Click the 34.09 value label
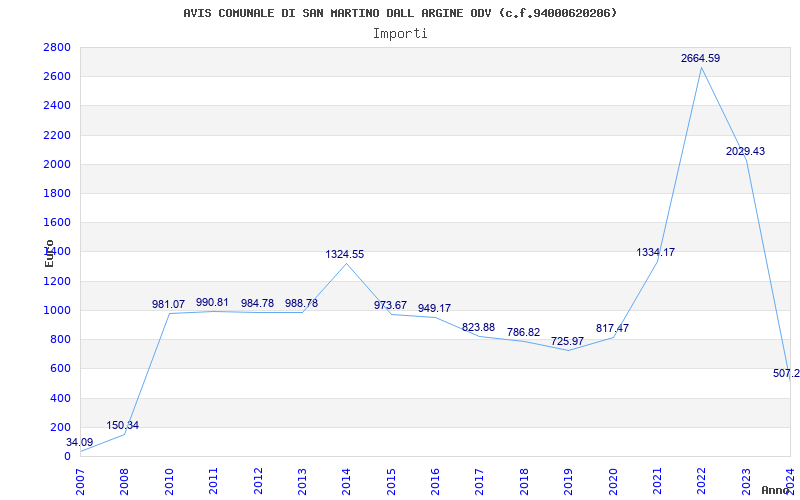Screen dimensions: 800x500 pyautogui.click(x=80, y=442)
